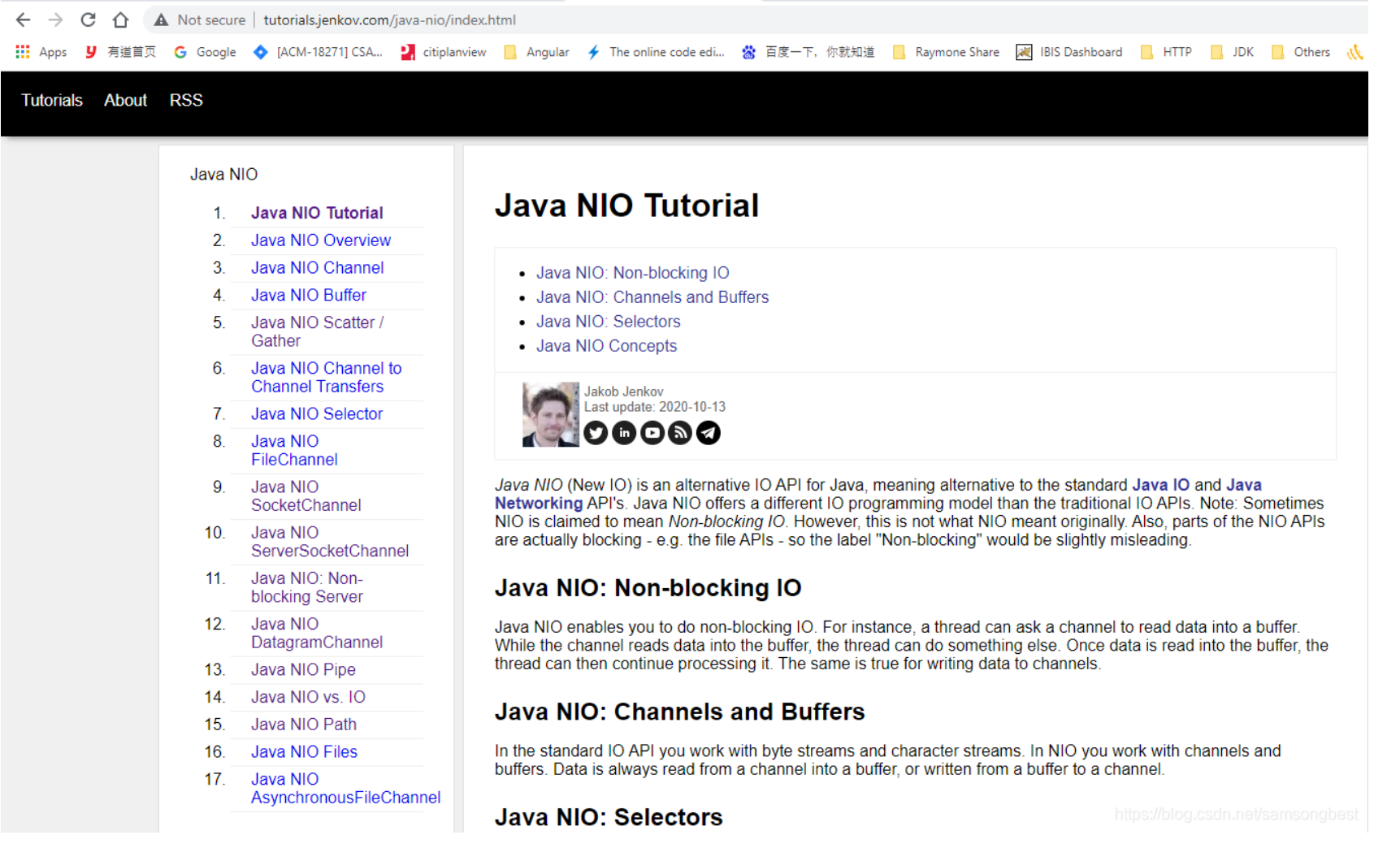
Task: Jump to Java NIO: Selectors contents link
Action: (x=609, y=322)
